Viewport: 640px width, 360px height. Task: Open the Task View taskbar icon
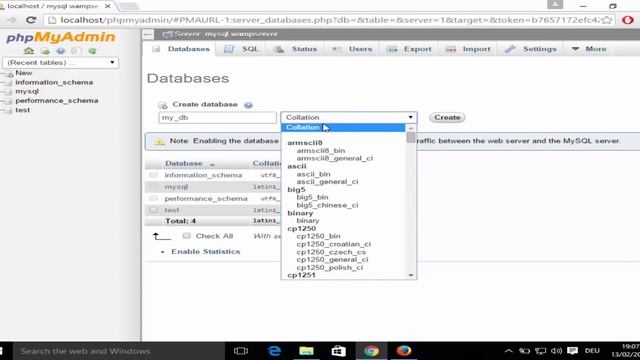241,351
